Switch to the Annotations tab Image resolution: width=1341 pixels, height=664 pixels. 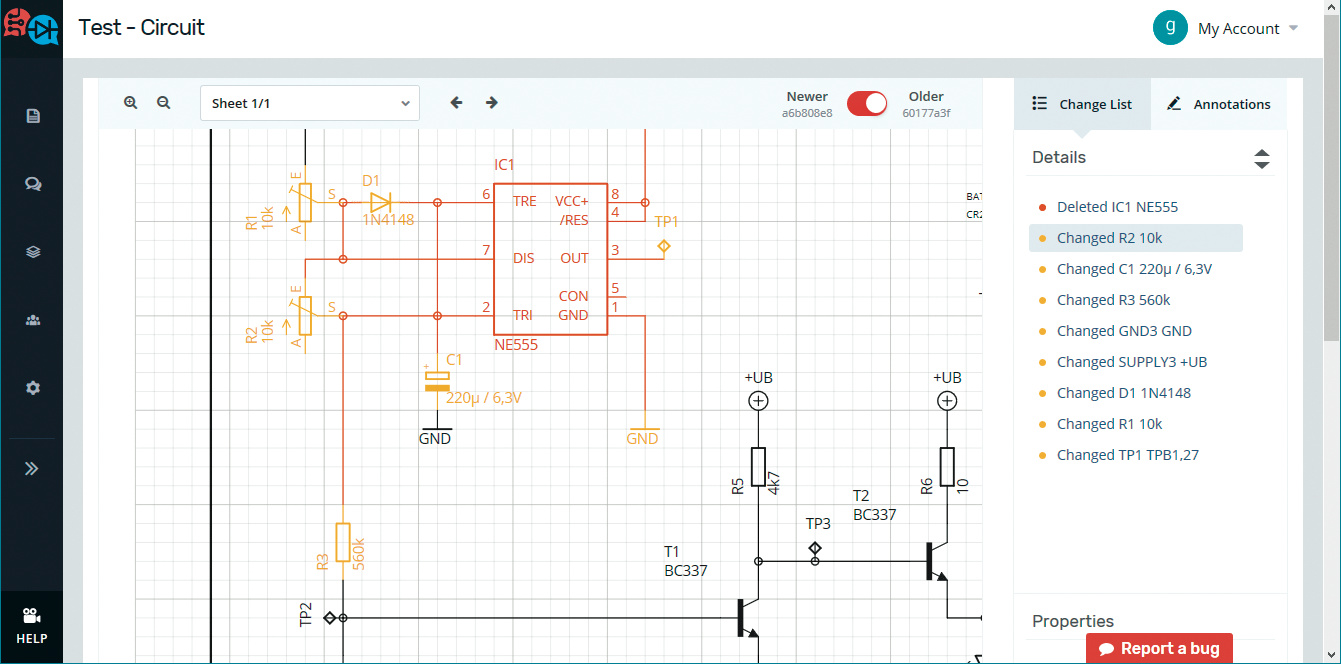1218,104
